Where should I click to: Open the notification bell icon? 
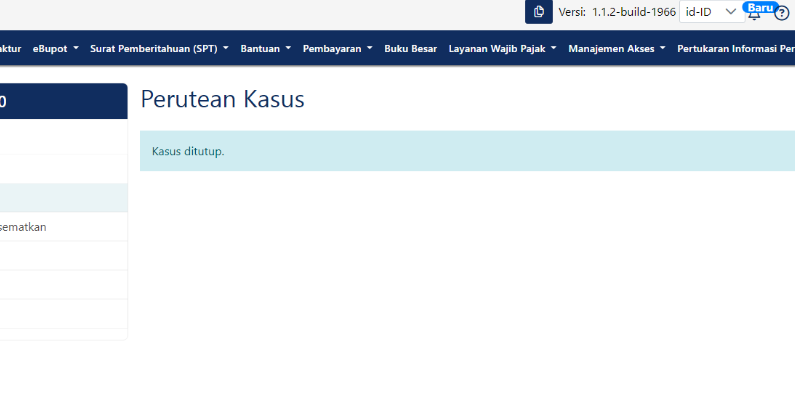pyautogui.click(x=754, y=14)
